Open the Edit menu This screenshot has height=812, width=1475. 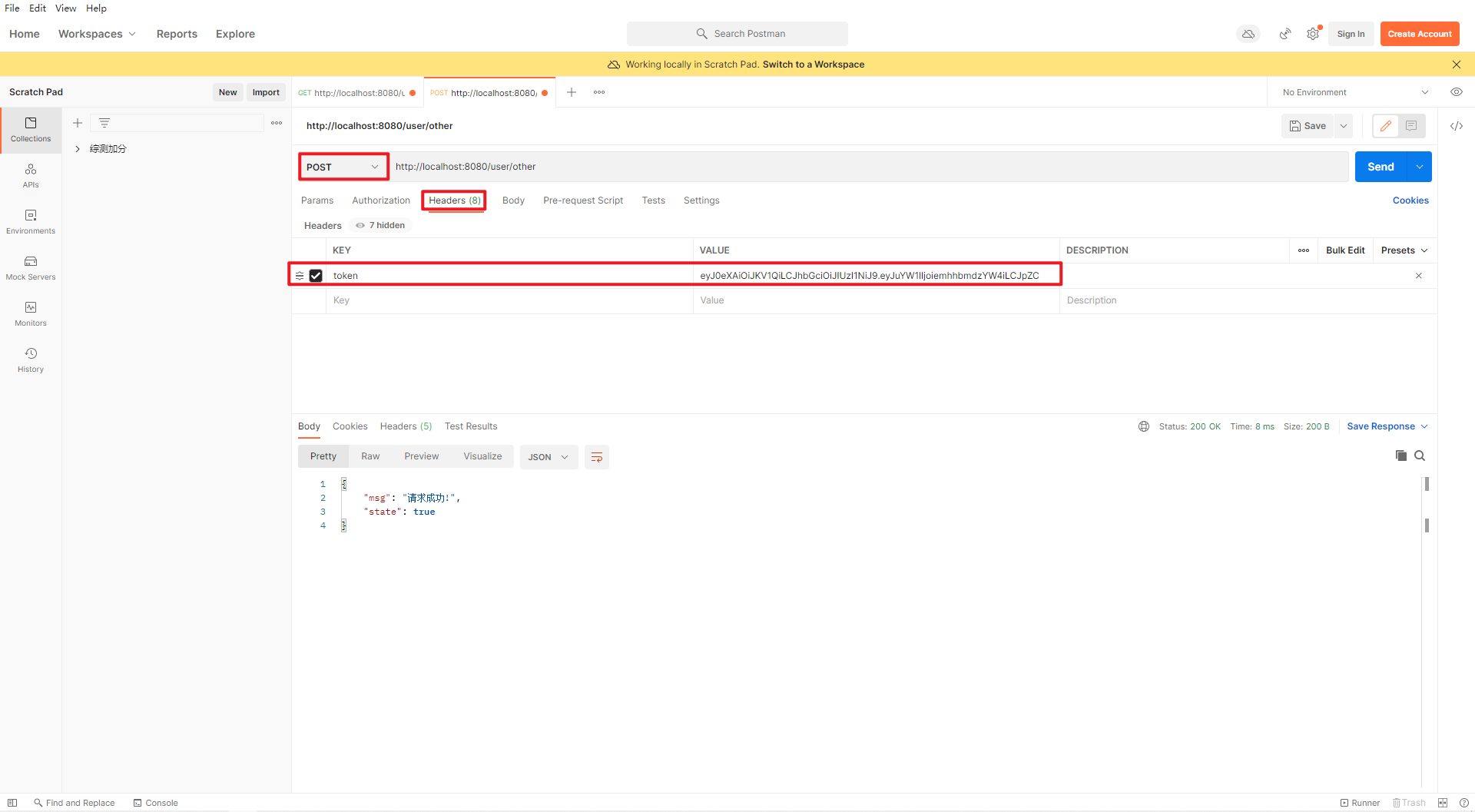point(38,8)
